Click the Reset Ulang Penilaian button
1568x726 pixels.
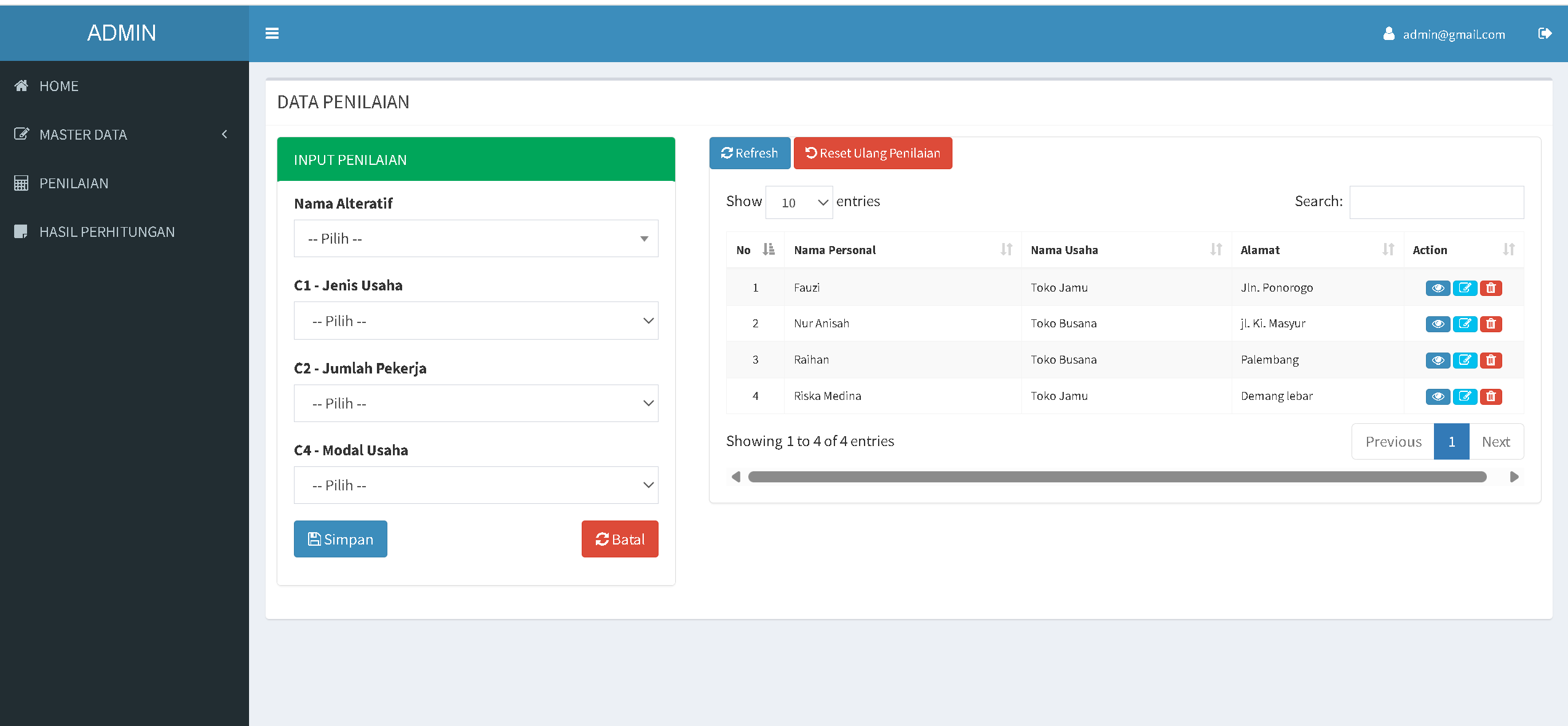pyautogui.click(x=873, y=153)
